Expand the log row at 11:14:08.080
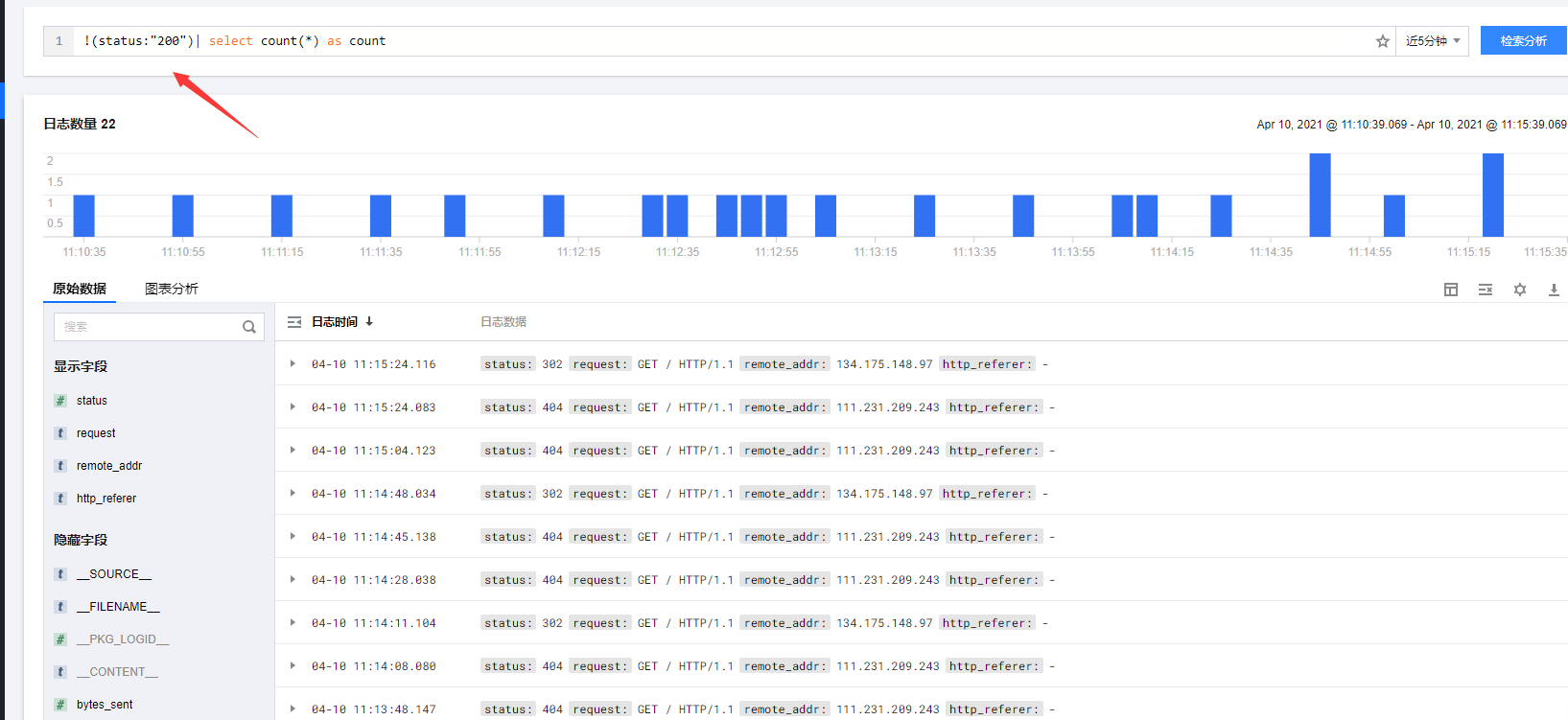The image size is (1568, 720). tap(293, 665)
